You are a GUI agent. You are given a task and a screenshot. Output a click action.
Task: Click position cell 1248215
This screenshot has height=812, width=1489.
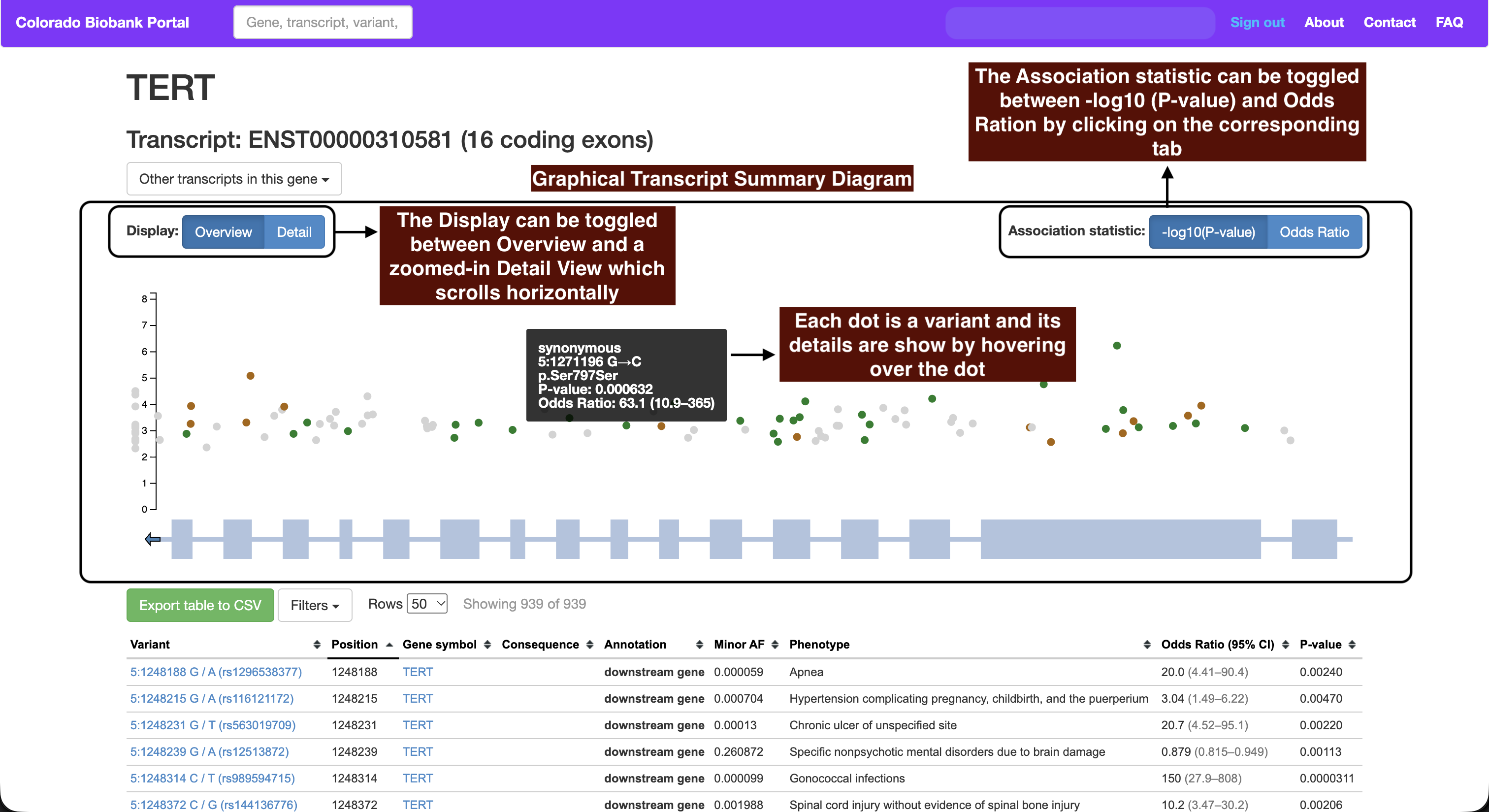355,699
